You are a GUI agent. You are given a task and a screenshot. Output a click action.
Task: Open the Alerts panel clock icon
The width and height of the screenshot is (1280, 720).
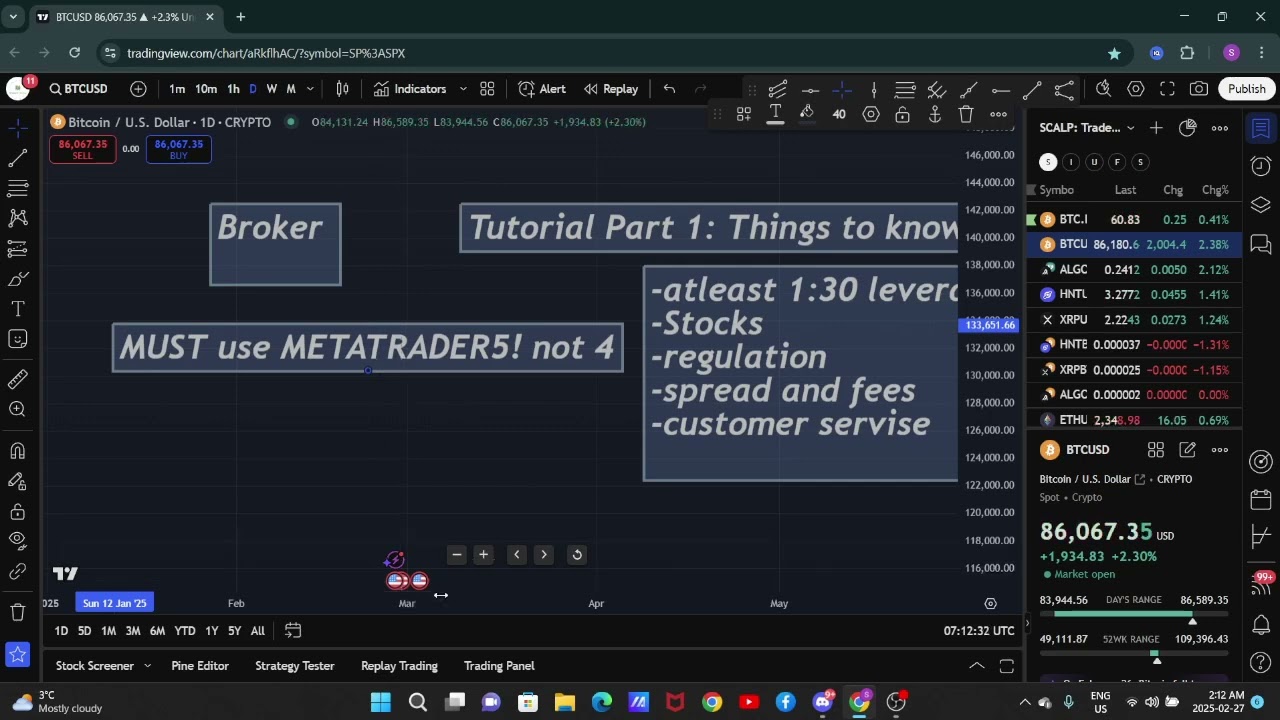1261,166
